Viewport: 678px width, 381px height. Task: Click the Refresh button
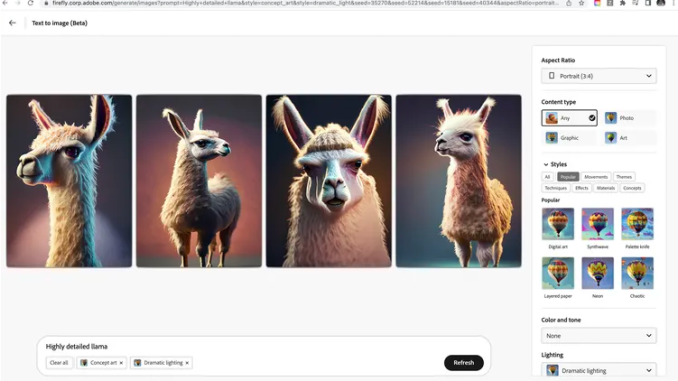tap(464, 363)
